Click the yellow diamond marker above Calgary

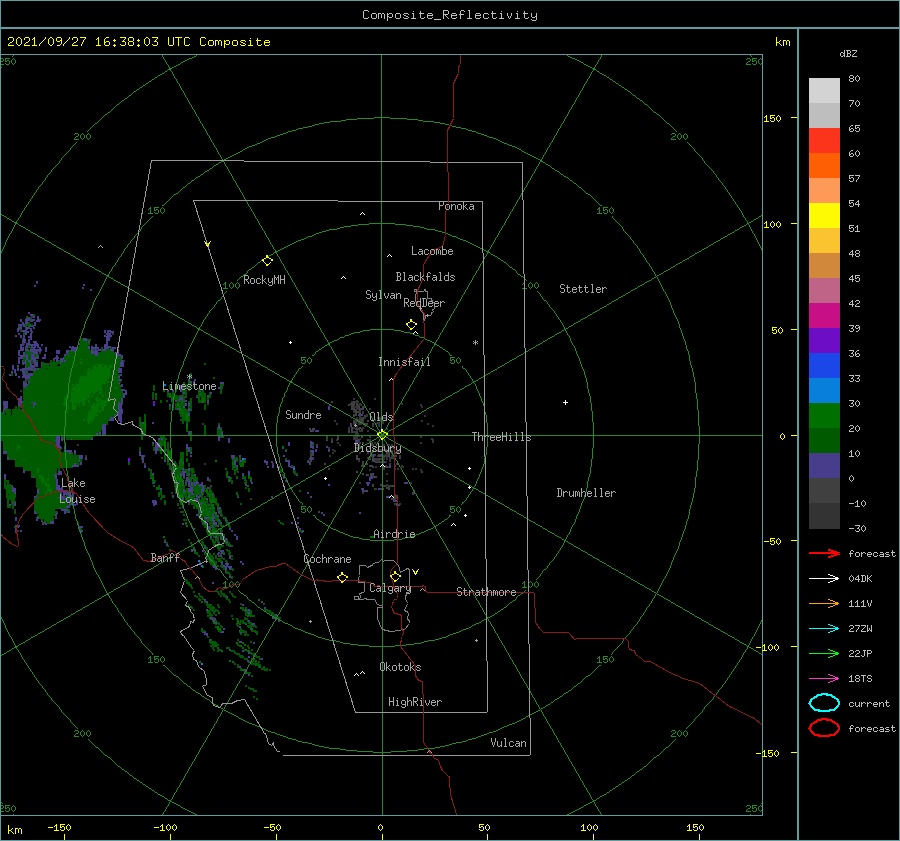tap(395, 576)
